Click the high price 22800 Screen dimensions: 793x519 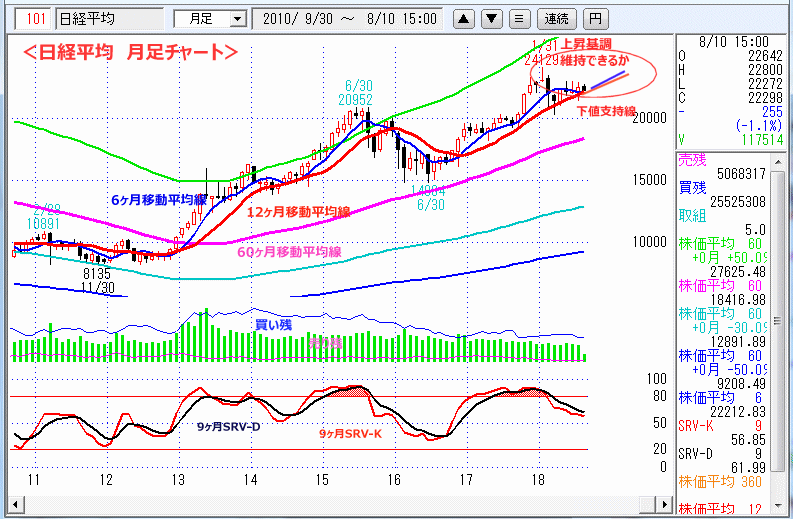pos(765,70)
